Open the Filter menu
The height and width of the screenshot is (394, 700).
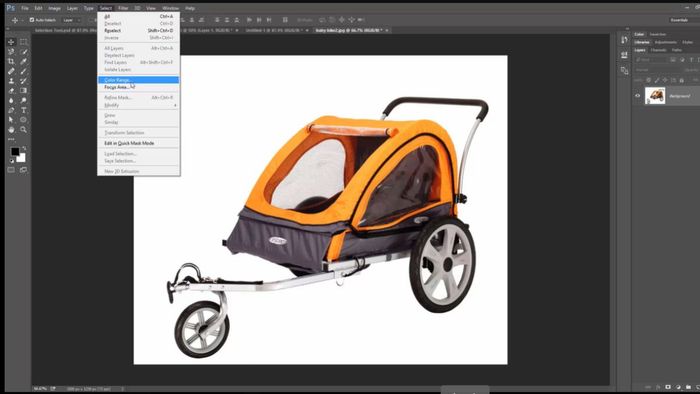click(x=123, y=8)
